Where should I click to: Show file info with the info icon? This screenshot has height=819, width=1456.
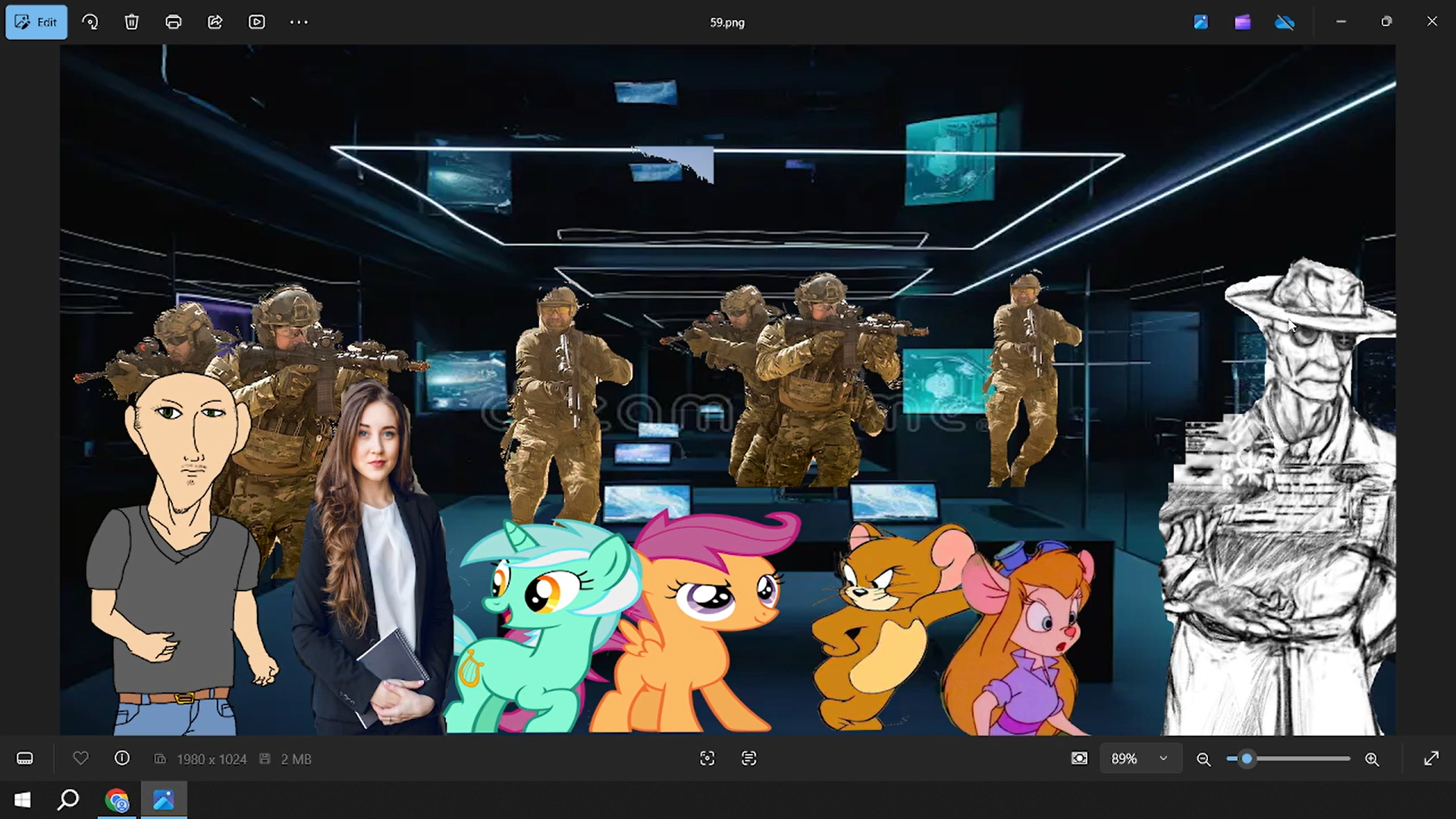click(x=121, y=758)
